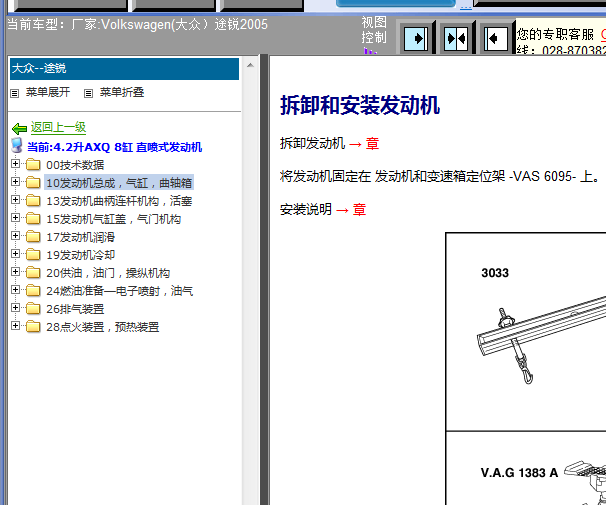Click the V.A.G 1383 A illustration

585,482
